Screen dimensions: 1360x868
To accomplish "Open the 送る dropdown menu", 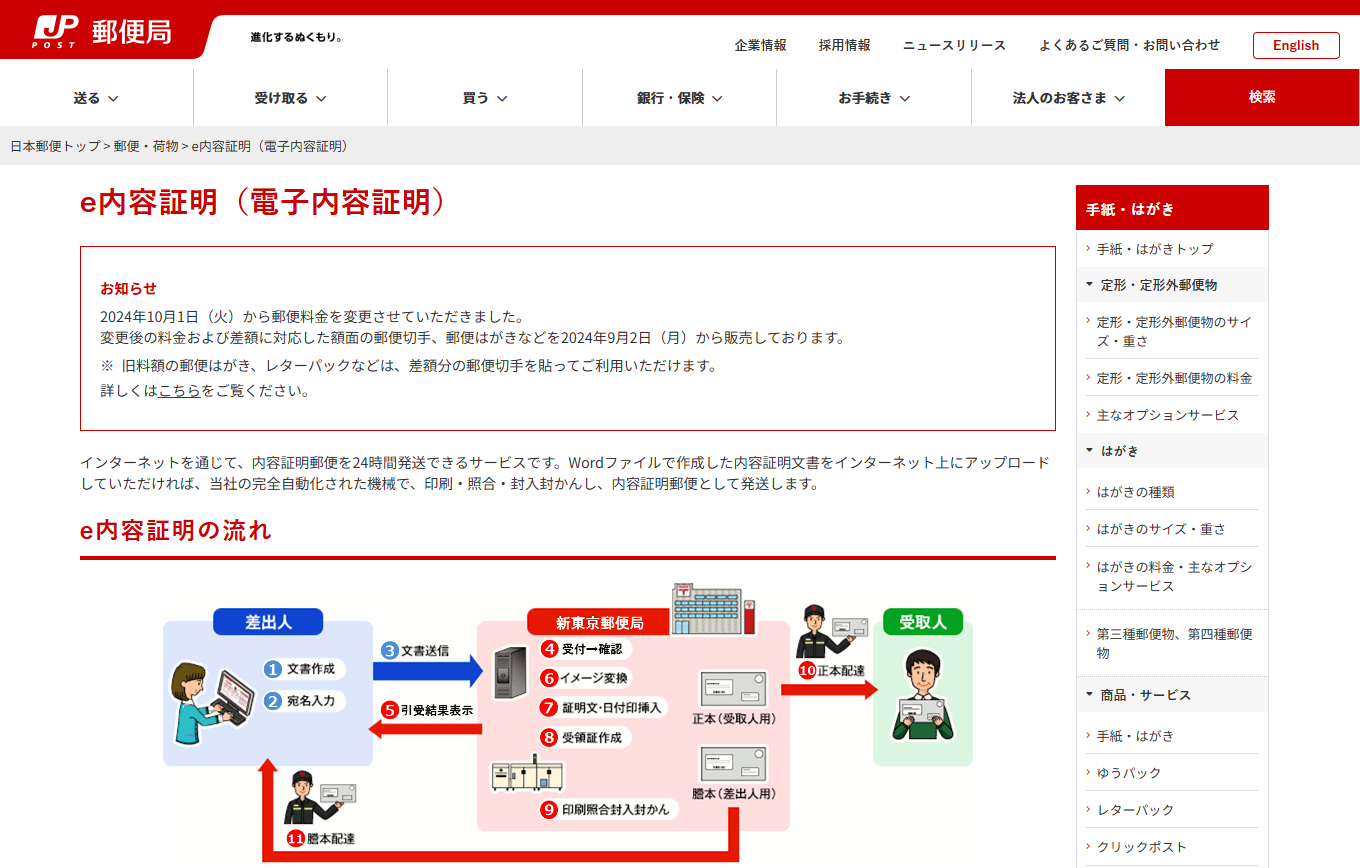I will click(x=97, y=98).
